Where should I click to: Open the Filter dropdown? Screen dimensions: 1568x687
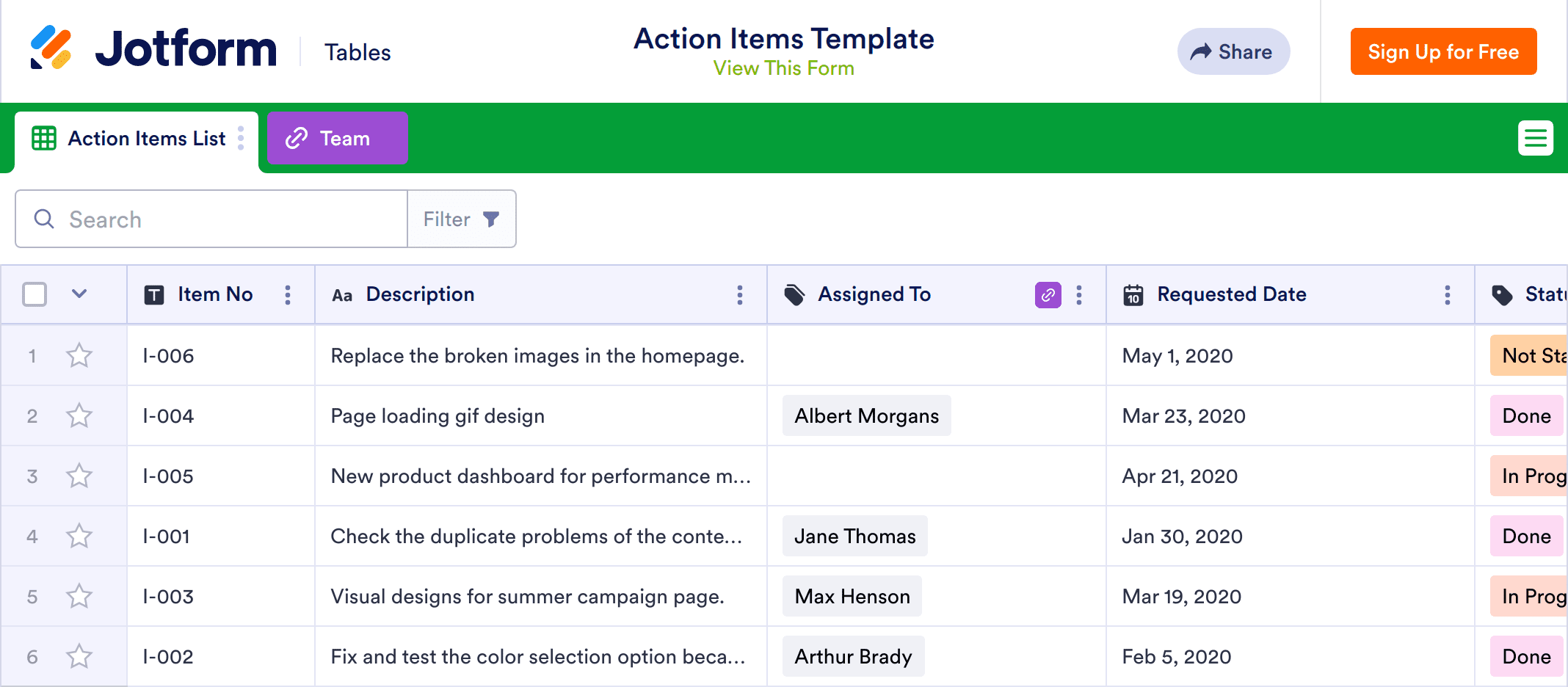(x=462, y=219)
